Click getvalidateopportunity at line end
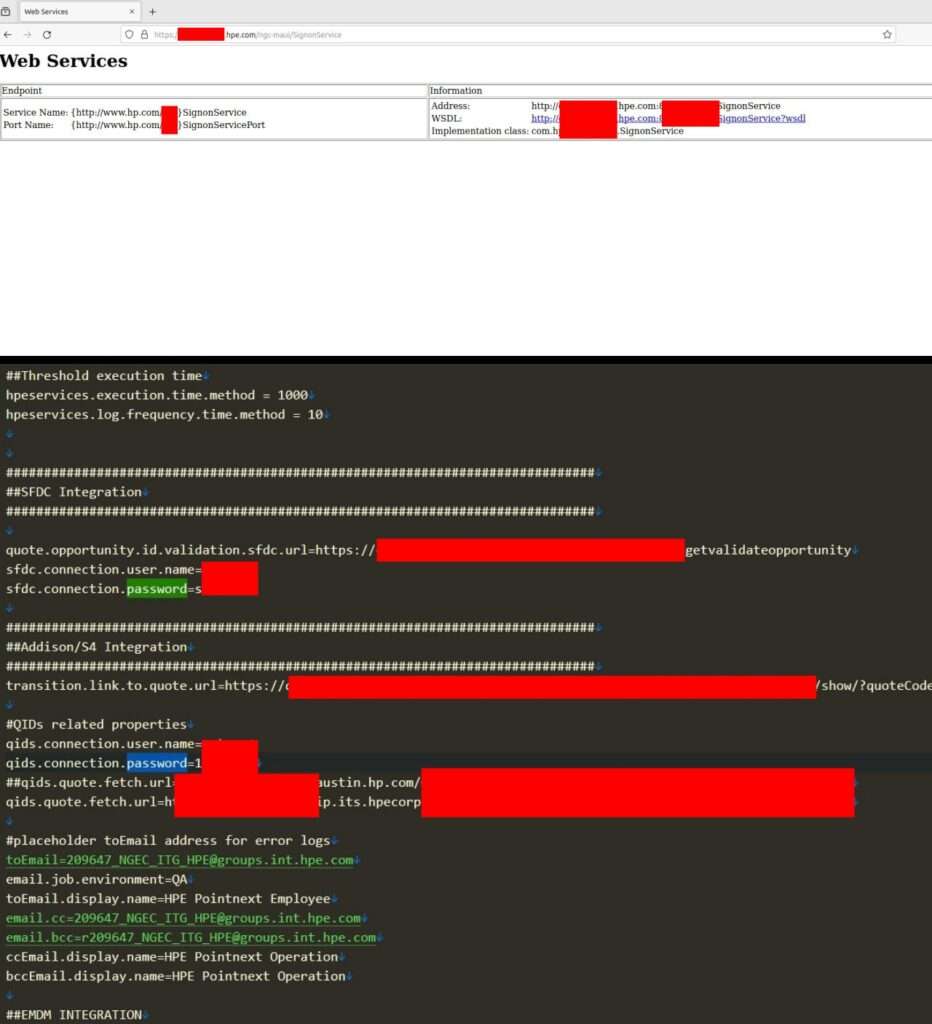The width and height of the screenshot is (932, 1024). tap(768, 550)
